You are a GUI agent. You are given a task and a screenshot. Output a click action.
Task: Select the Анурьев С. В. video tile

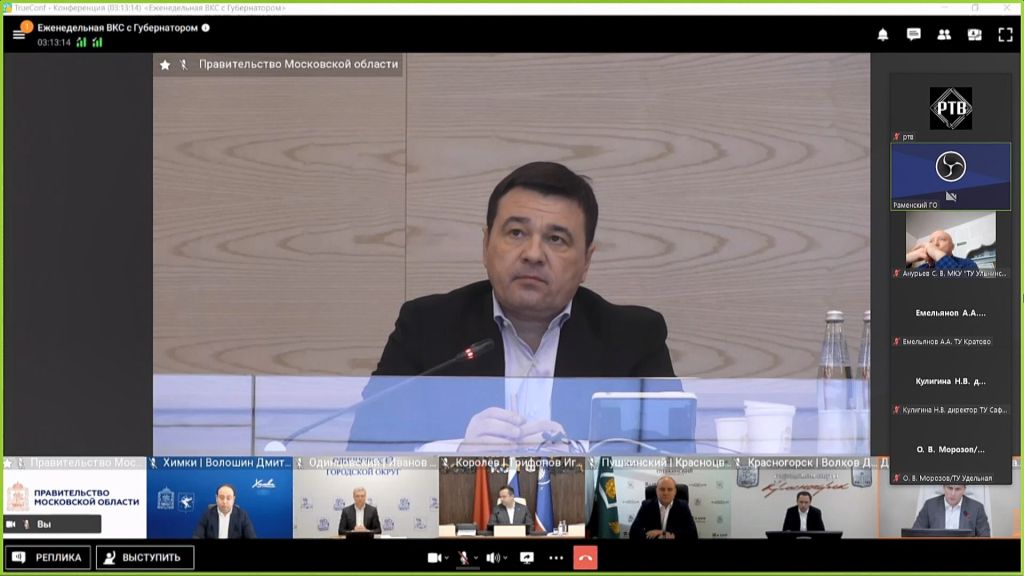(x=951, y=244)
